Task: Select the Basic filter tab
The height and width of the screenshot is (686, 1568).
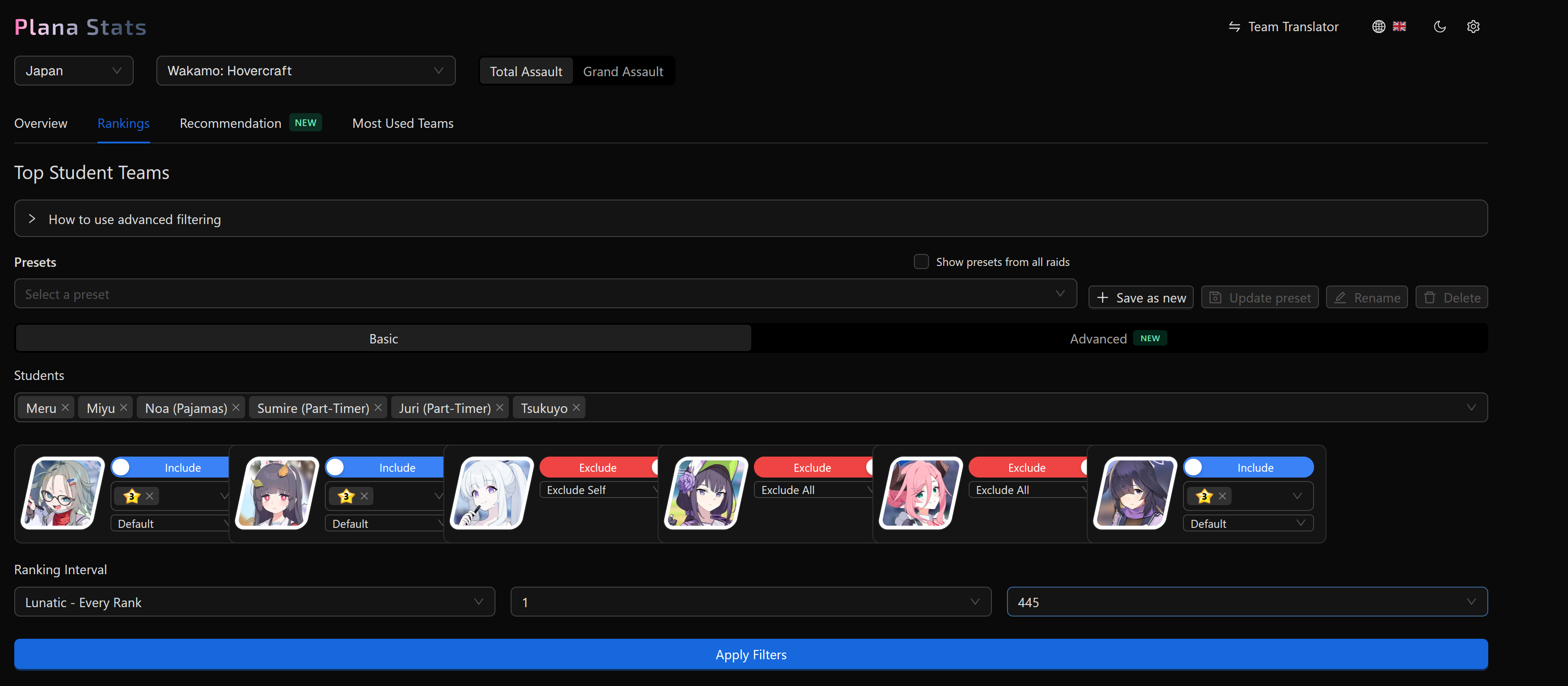Action: coord(384,339)
